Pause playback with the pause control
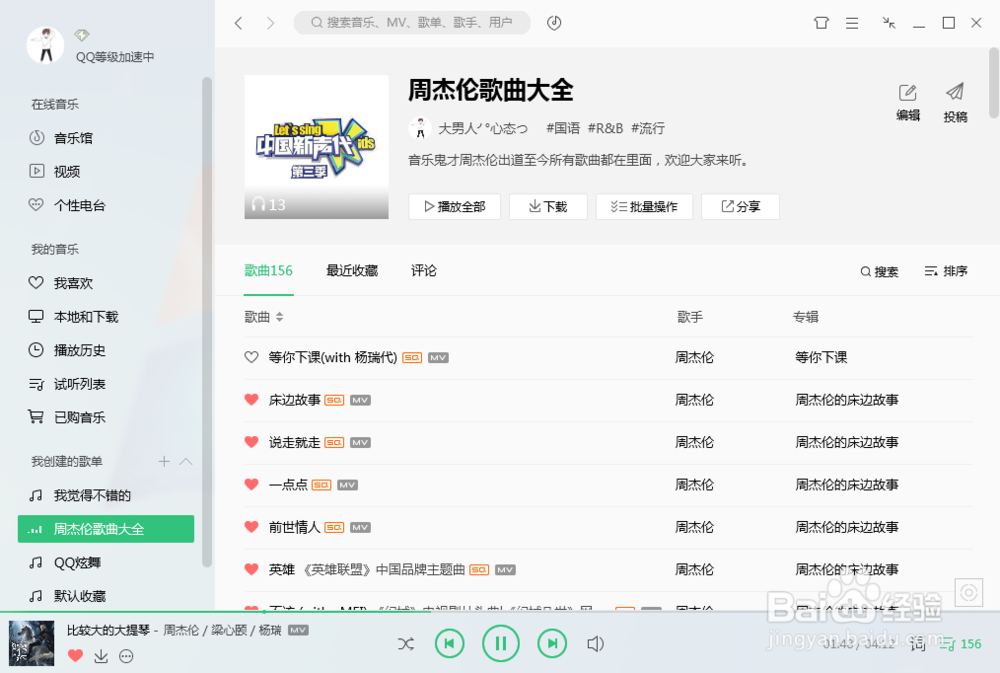Viewport: 1000px width, 673px height. [x=501, y=644]
